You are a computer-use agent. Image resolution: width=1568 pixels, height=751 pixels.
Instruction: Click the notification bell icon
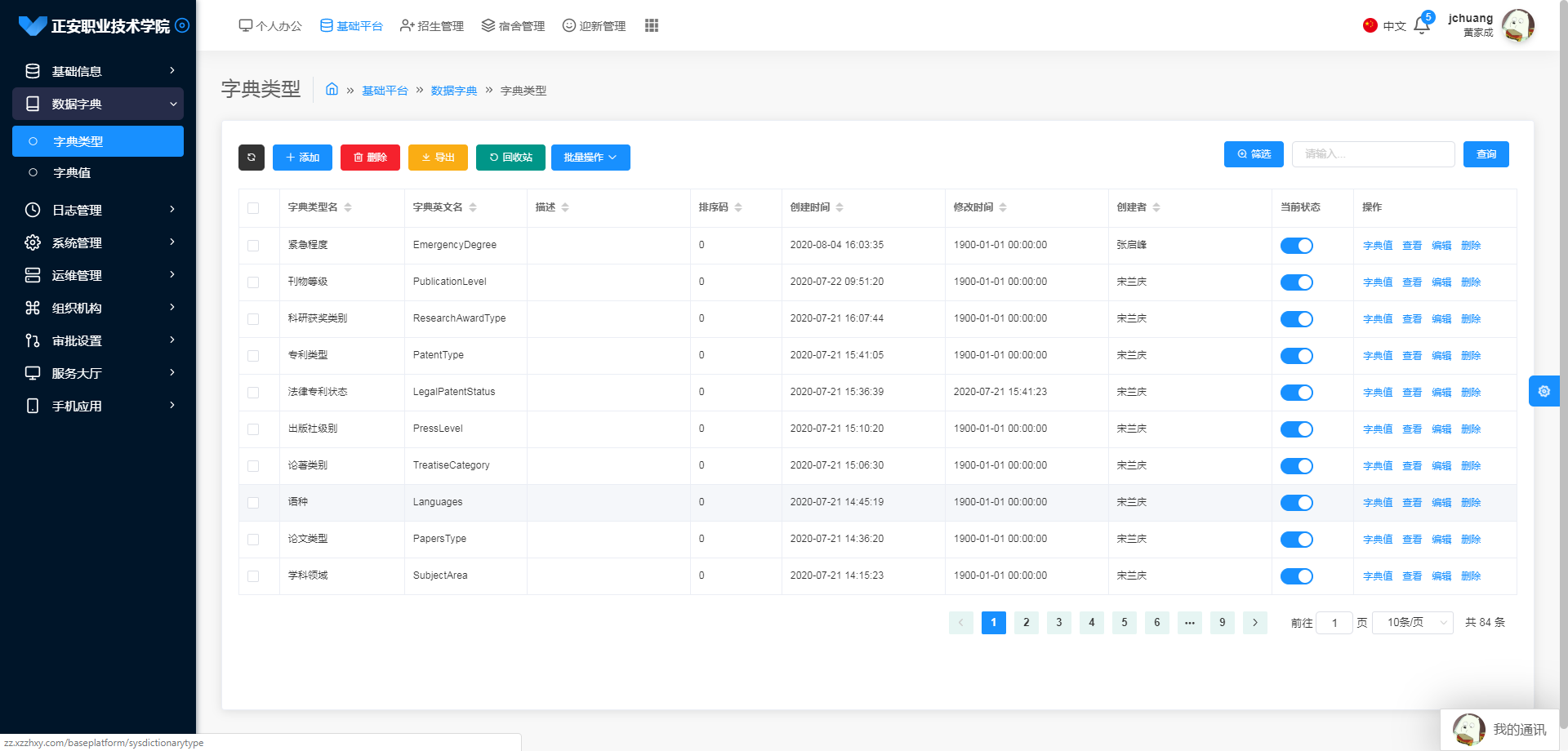(x=1421, y=25)
